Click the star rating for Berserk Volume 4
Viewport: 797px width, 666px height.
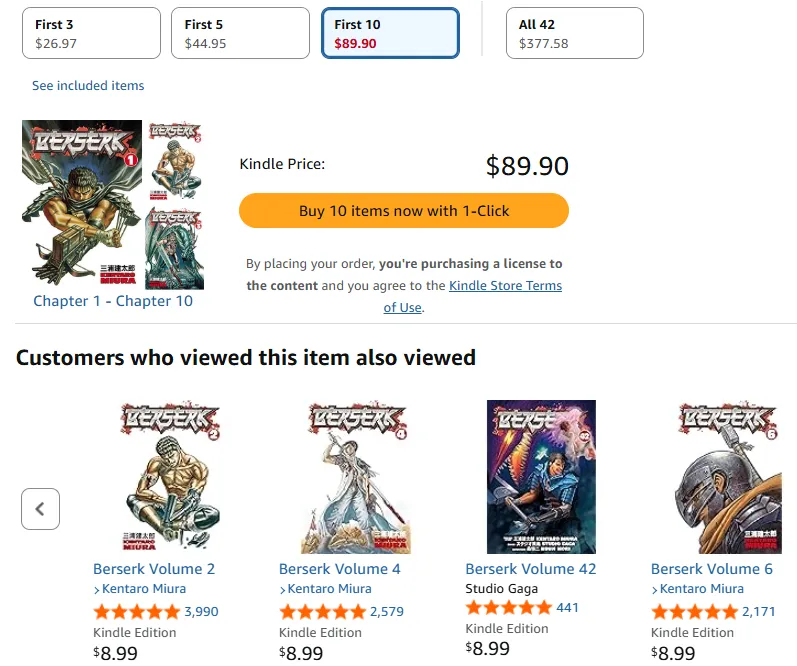[322, 612]
